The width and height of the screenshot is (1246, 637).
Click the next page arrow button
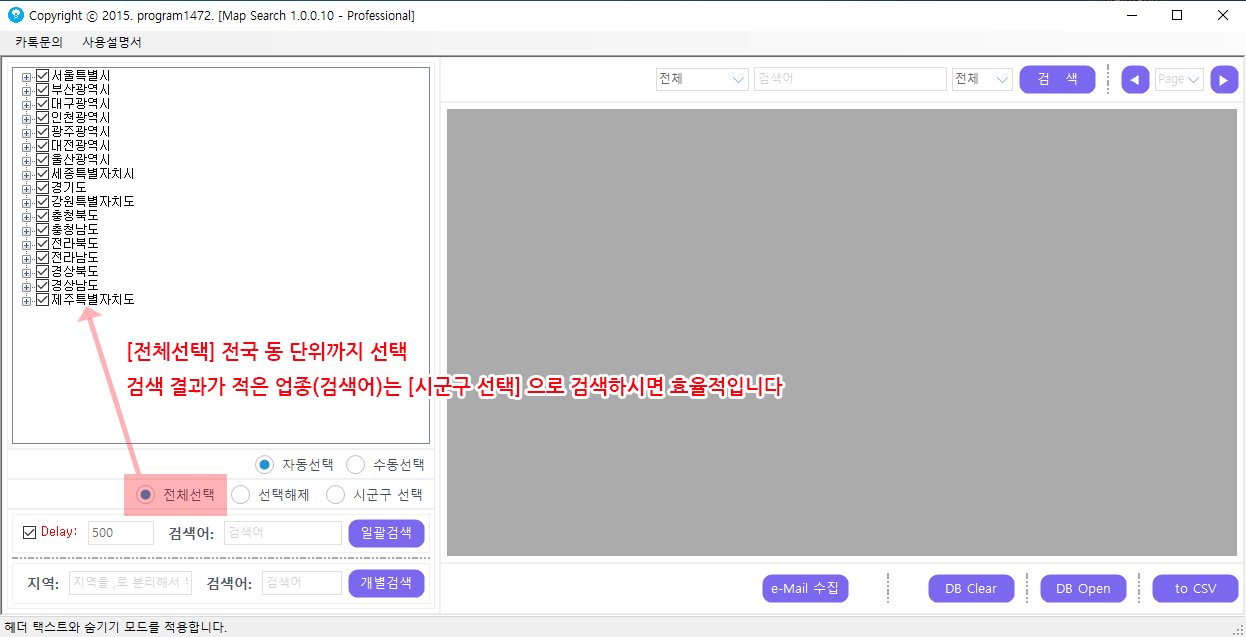coord(1224,80)
